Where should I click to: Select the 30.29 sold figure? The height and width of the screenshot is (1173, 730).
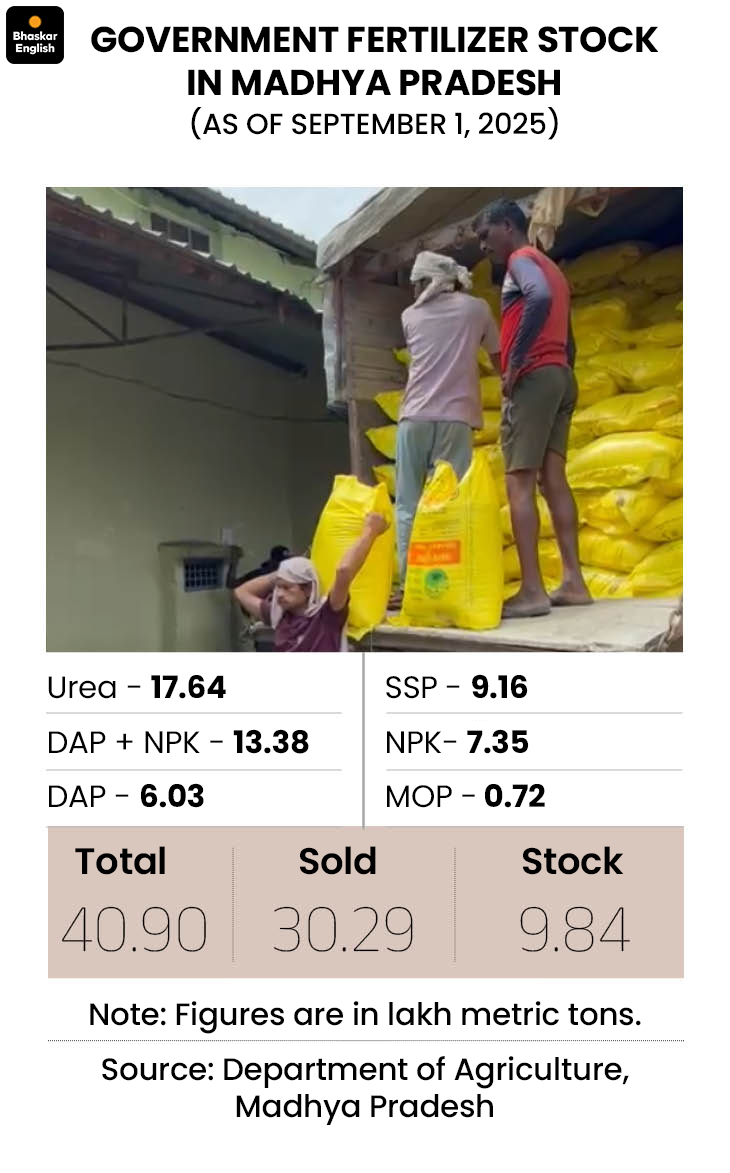(343, 930)
